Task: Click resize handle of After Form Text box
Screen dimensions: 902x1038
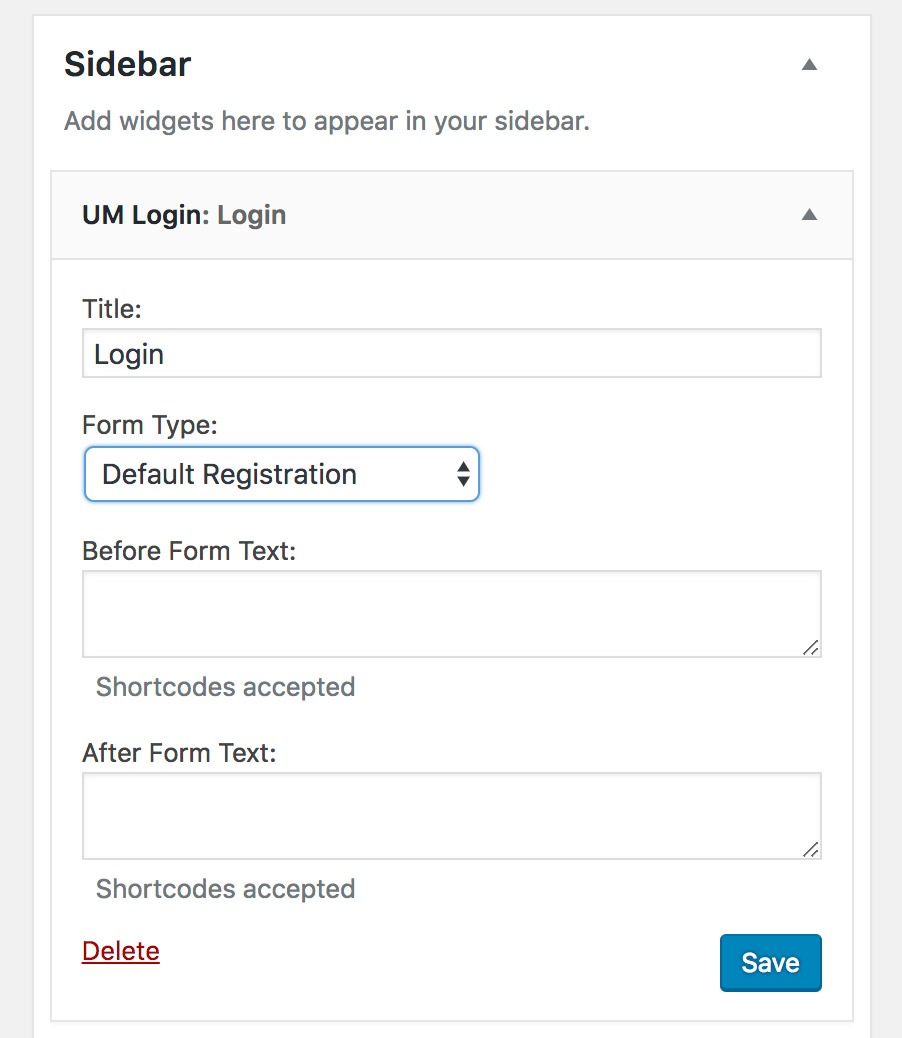Action: tap(810, 849)
